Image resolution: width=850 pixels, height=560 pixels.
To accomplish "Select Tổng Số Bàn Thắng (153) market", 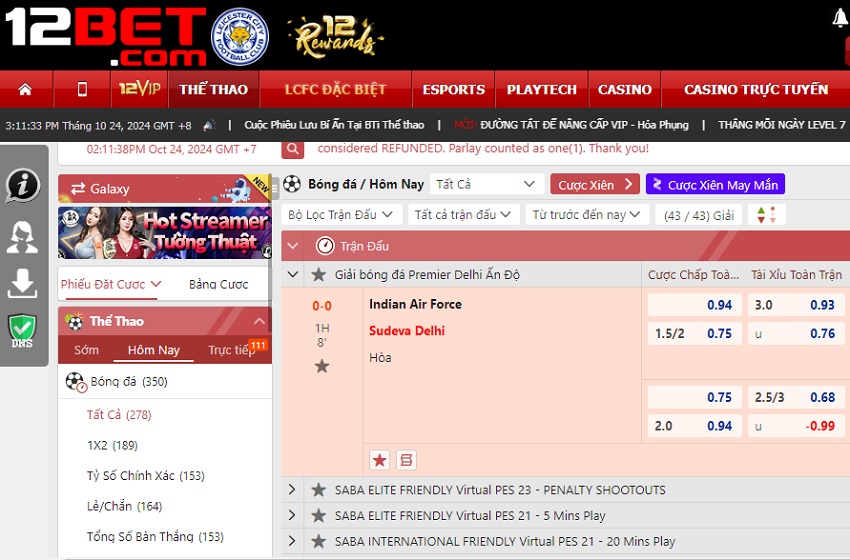I will tap(155, 536).
